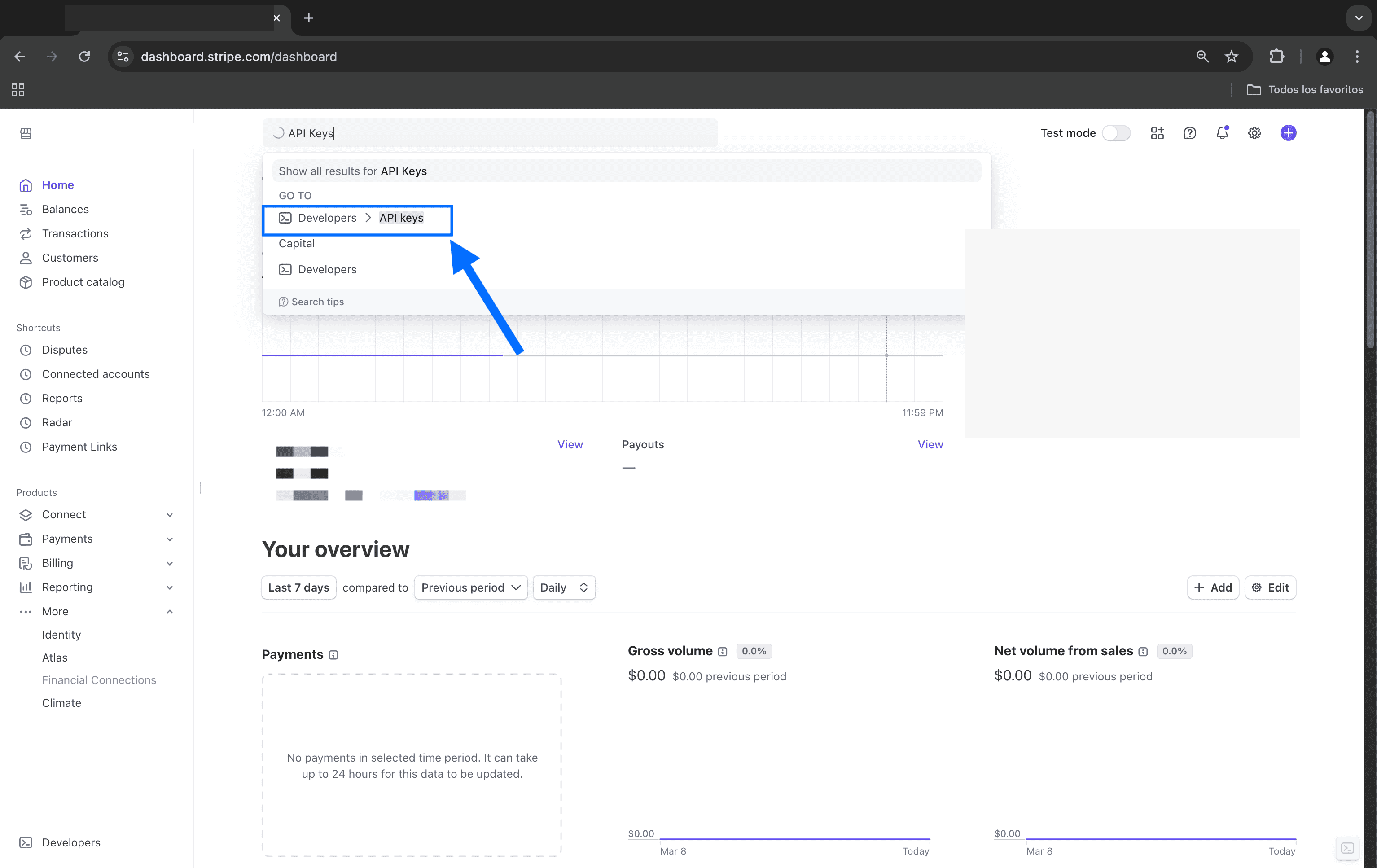This screenshot has width=1377, height=868.
Task: Expand the Reporting product menu
Action: [170, 587]
